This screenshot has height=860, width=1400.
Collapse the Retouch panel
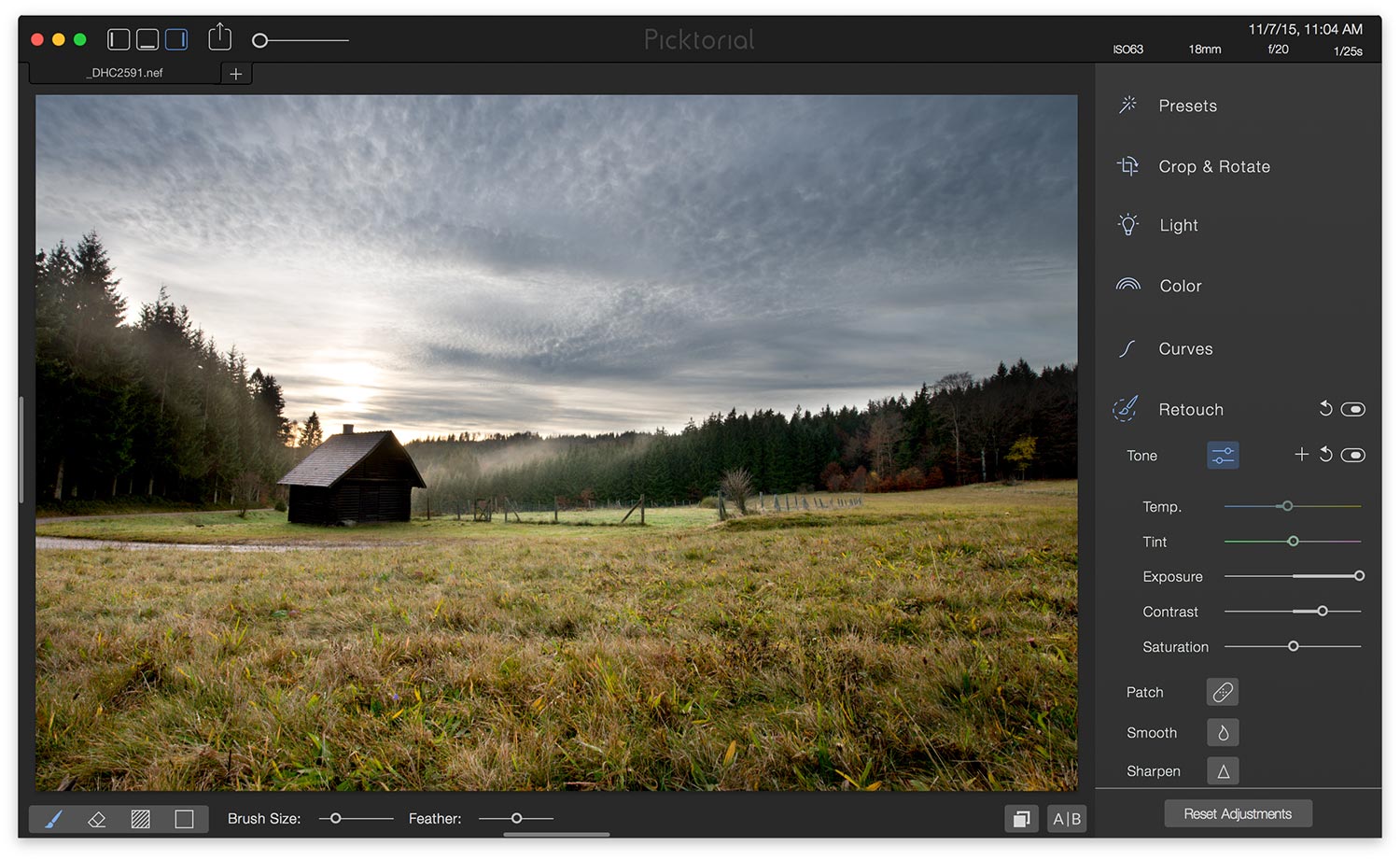pos(1191,409)
